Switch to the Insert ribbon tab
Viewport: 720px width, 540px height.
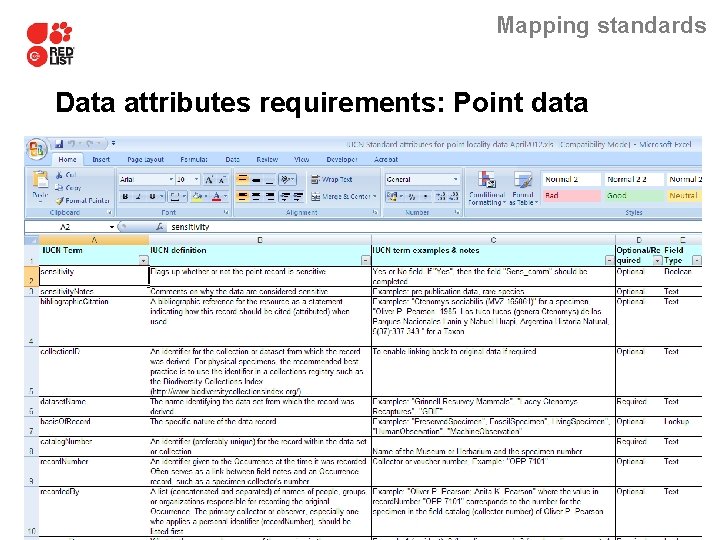coord(101,159)
